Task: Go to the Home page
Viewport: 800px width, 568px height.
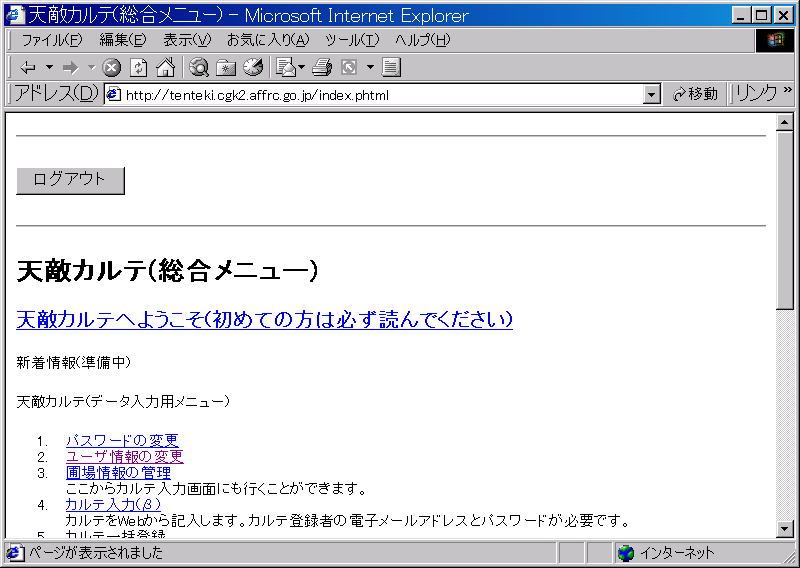Action: [165, 68]
